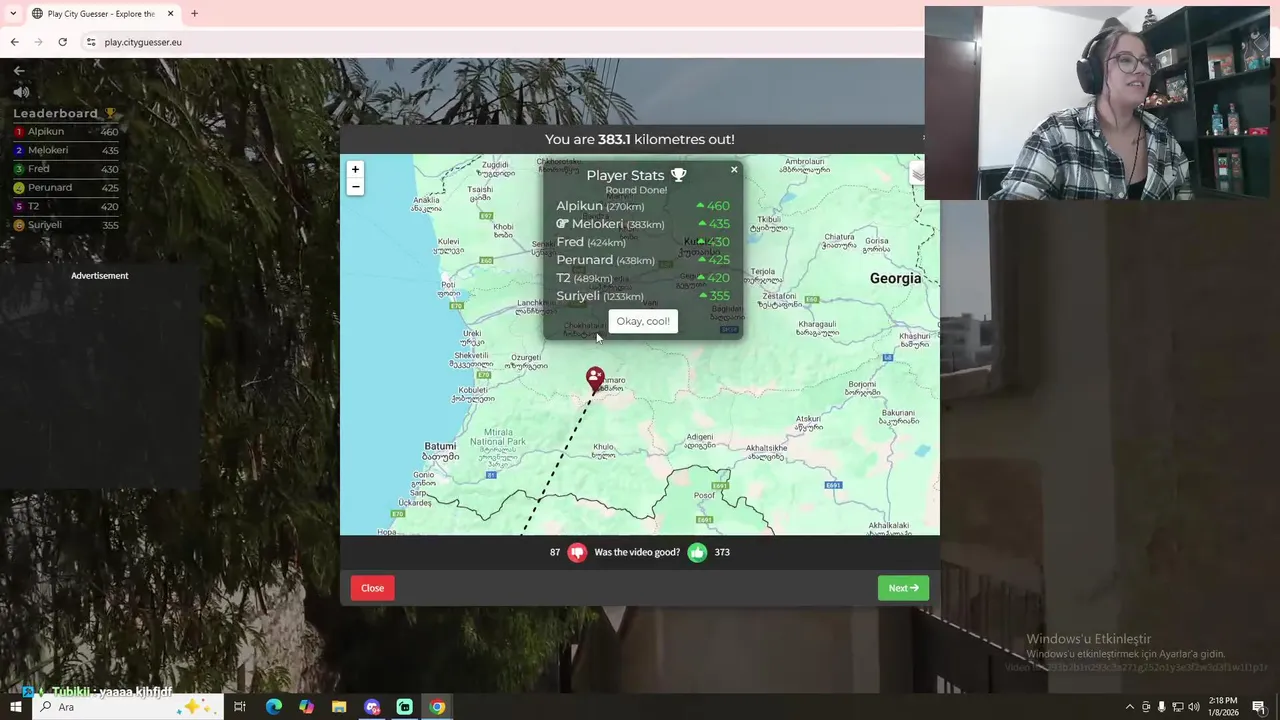Open the Windows Start menu
1280x720 pixels.
[x=15, y=707]
